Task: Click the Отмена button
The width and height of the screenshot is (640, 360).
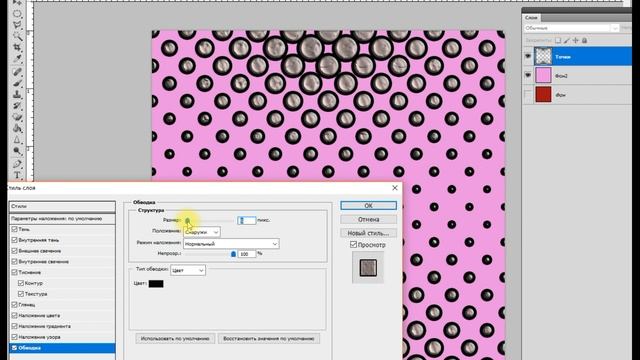Action: [x=368, y=219]
